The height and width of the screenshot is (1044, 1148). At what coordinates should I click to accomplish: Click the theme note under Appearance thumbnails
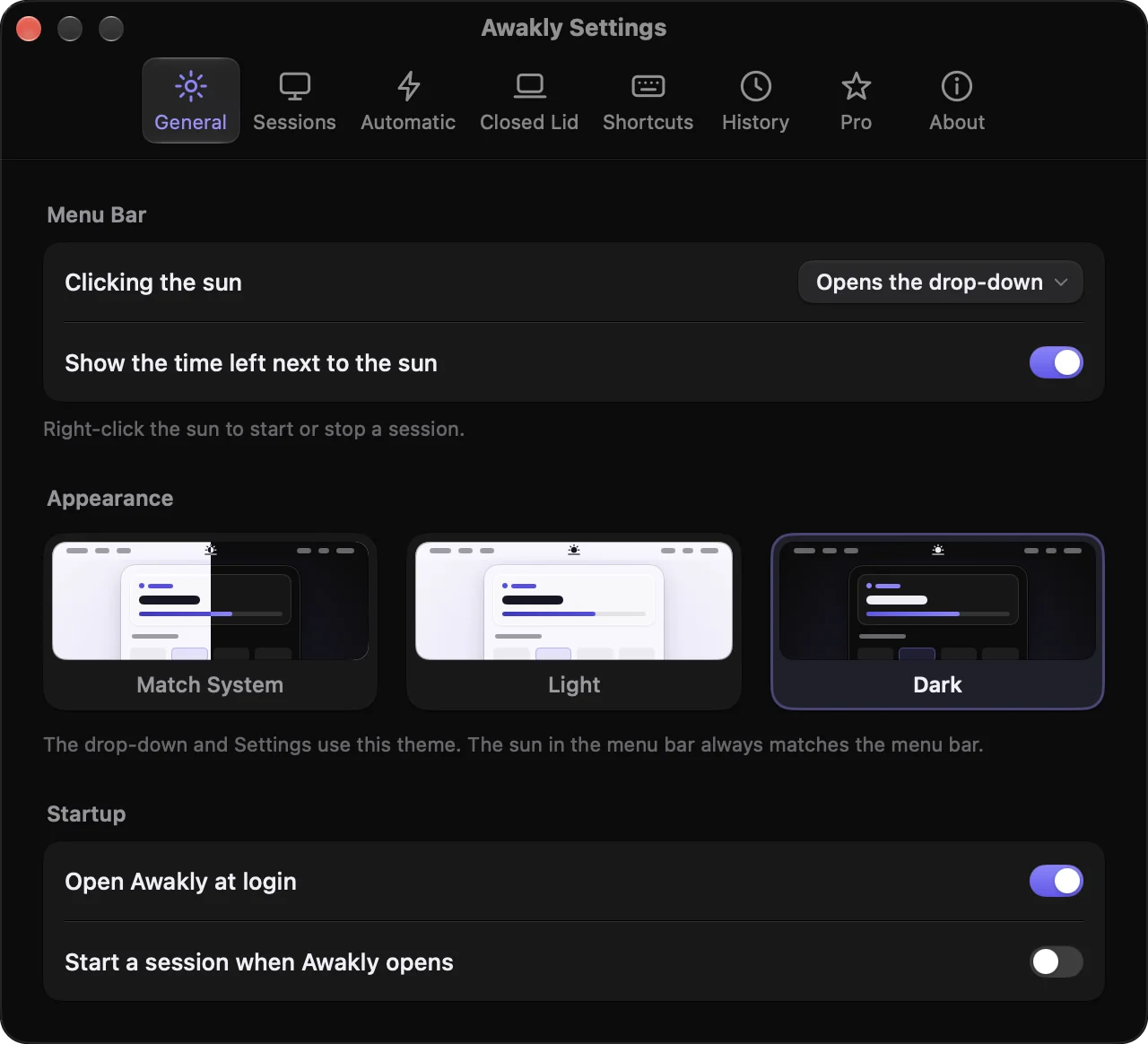(x=513, y=745)
